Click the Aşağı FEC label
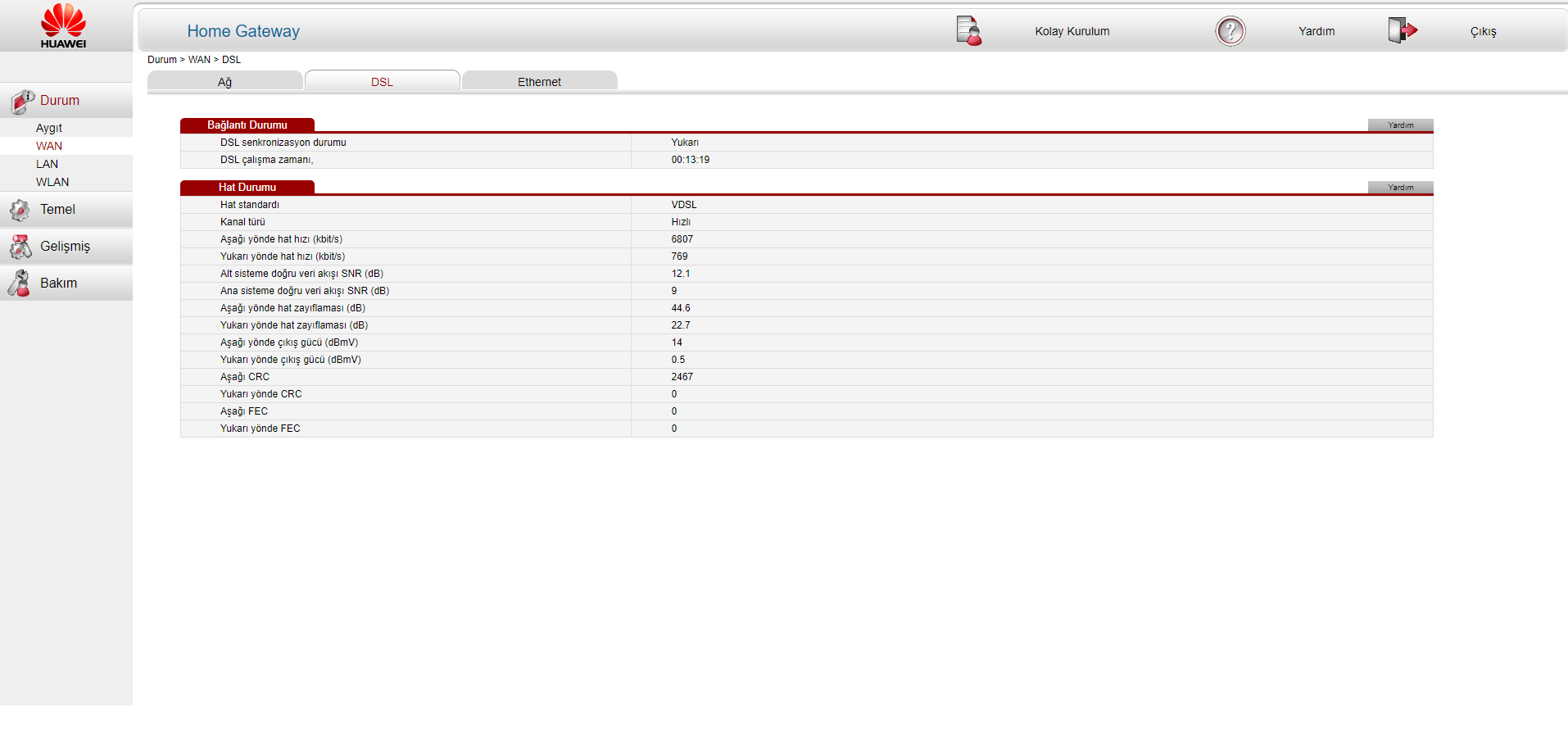 pos(243,411)
